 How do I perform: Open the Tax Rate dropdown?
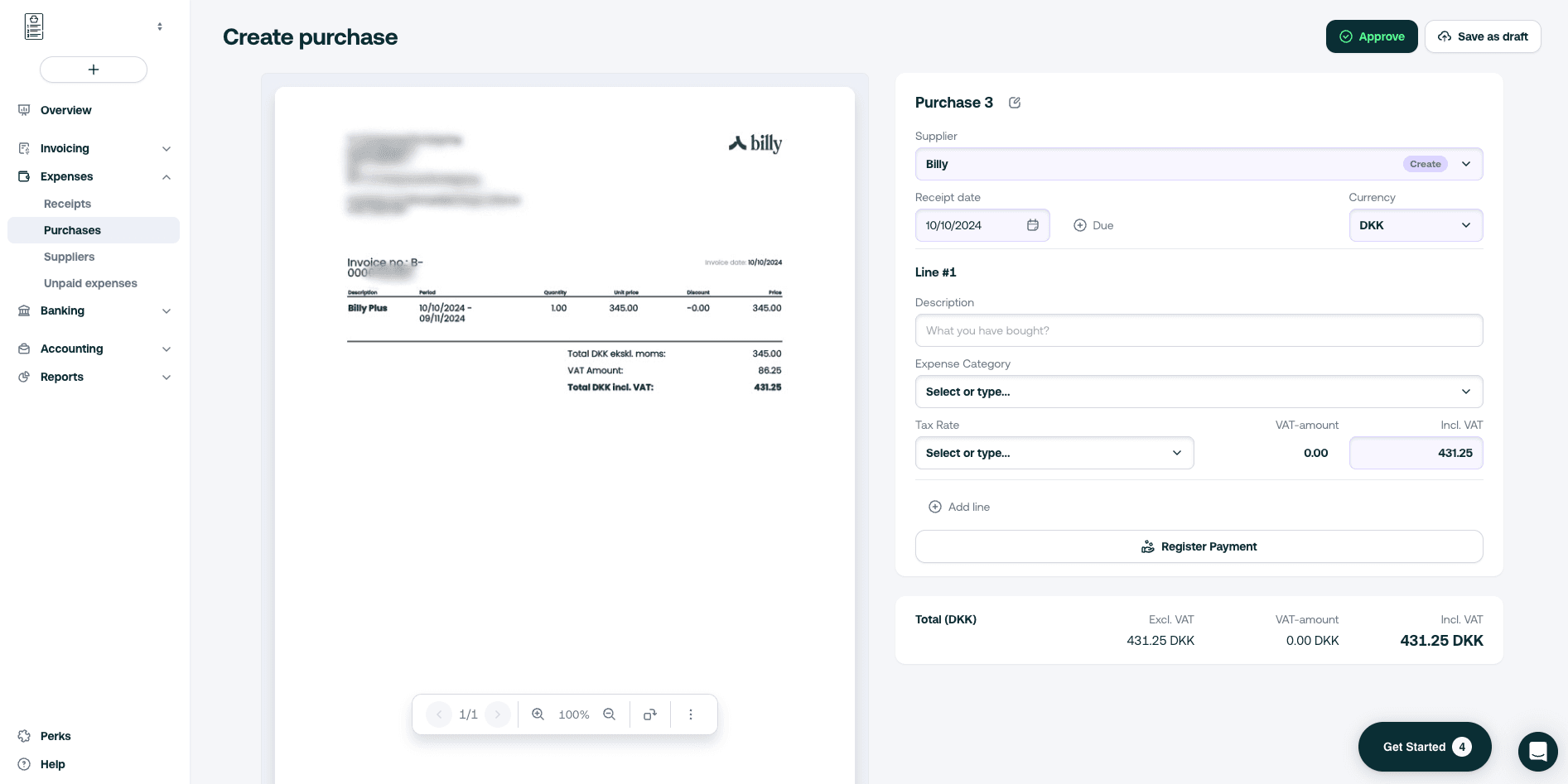click(1054, 453)
